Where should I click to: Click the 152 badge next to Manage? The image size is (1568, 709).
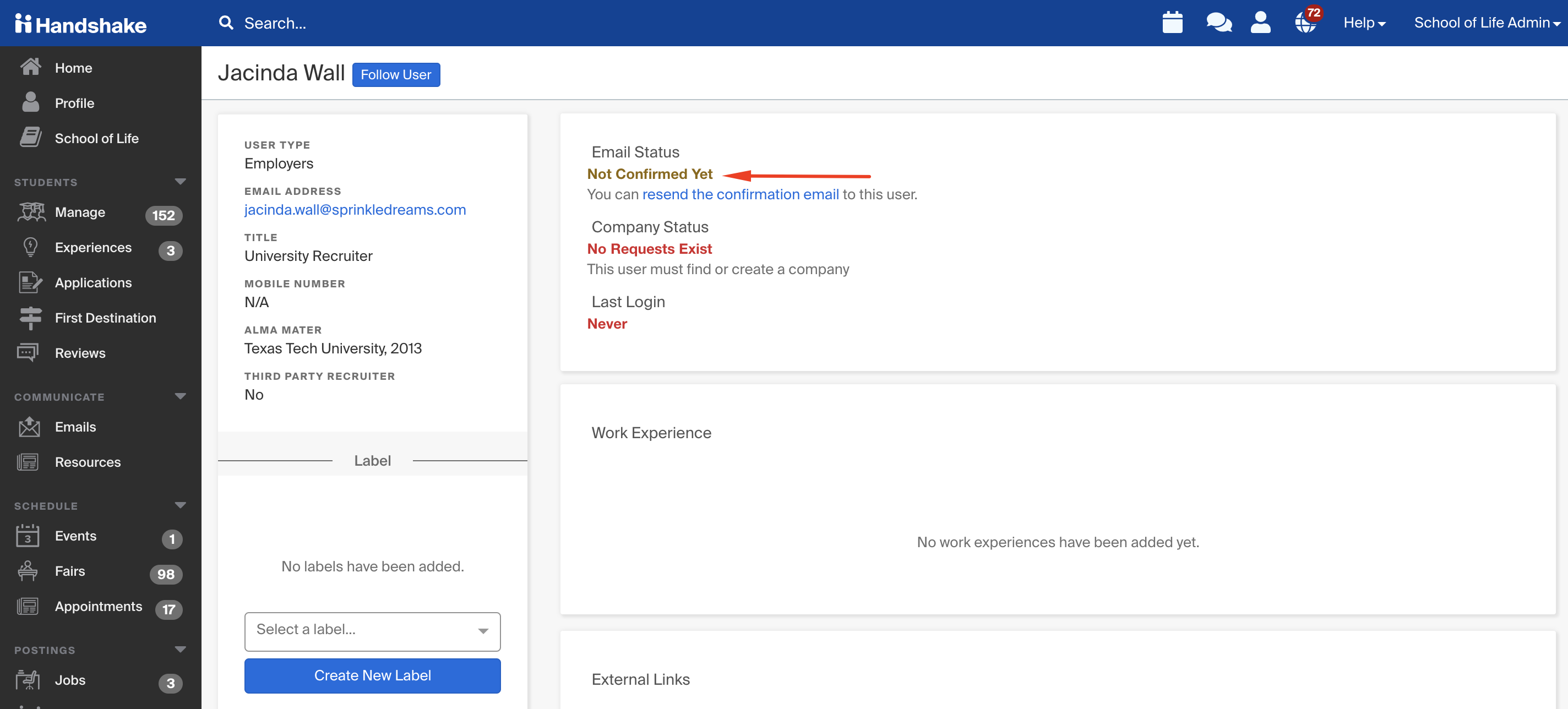(x=163, y=215)
